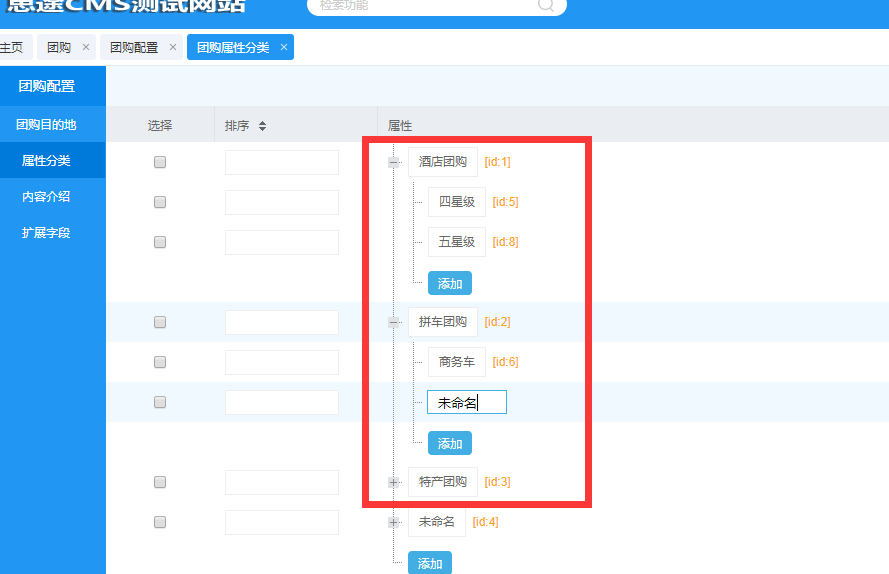Screen dimensions: 889x574
Task: Switch to the 团购配置 tab
Action: [x=133, y=47]
